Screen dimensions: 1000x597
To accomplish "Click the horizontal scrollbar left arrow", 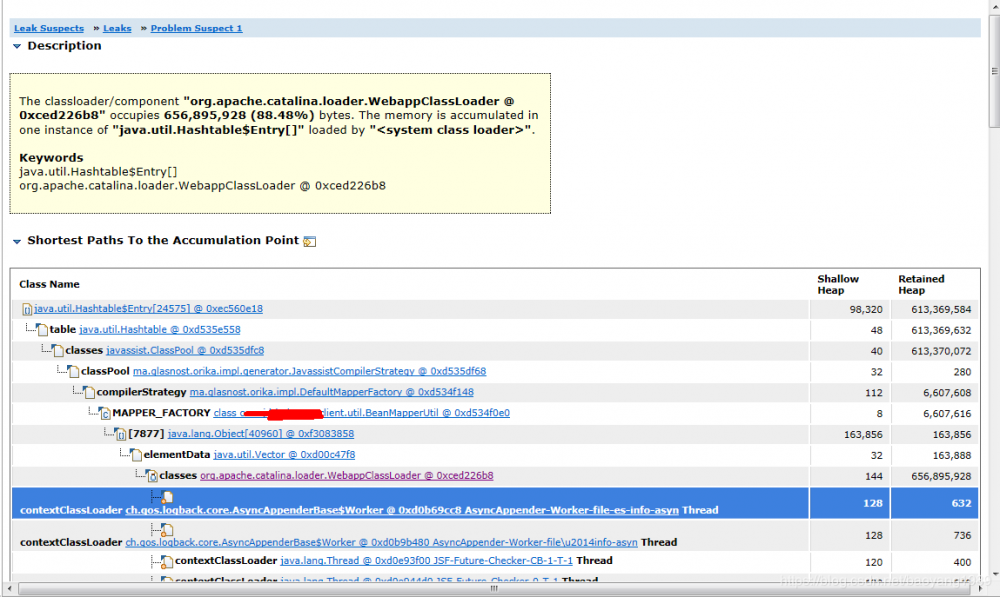I will pos(9,588).
